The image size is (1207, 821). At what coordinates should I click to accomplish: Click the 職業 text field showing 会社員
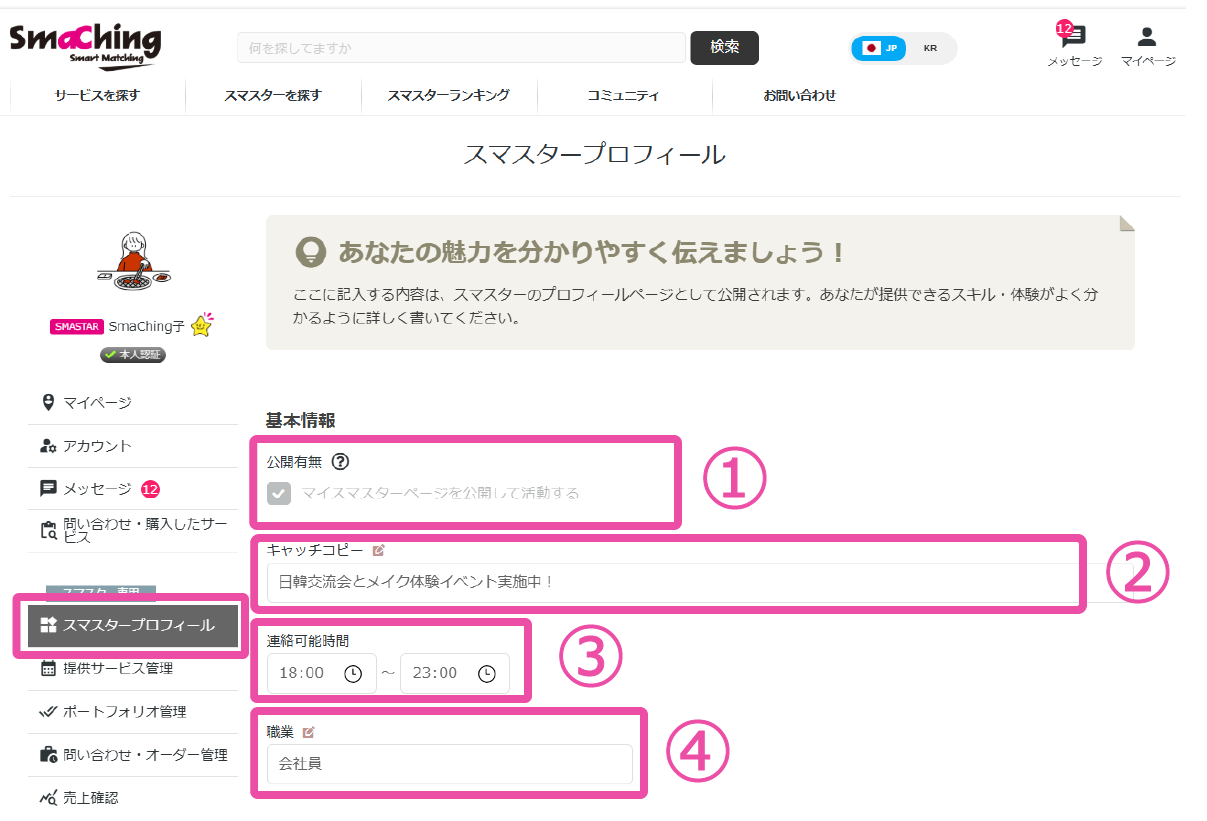click(449, 764)
